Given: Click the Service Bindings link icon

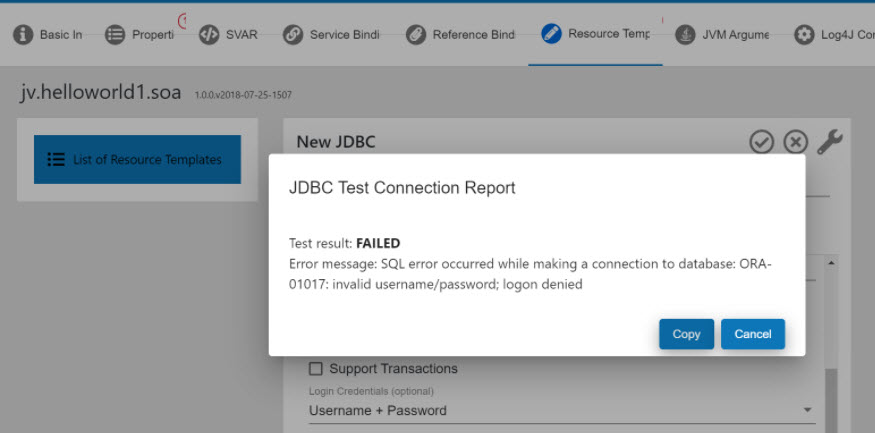Looking at the screenshot, I should click(293, 34).
